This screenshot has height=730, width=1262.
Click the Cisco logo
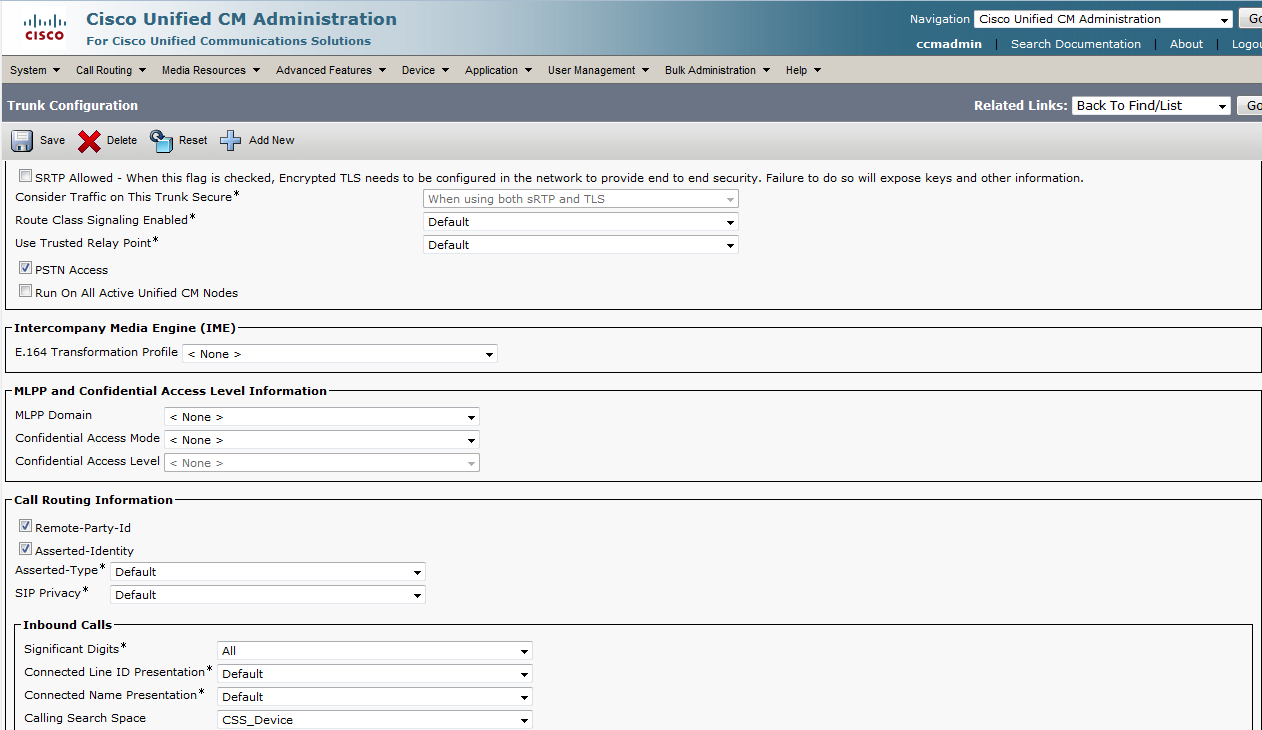45,28
